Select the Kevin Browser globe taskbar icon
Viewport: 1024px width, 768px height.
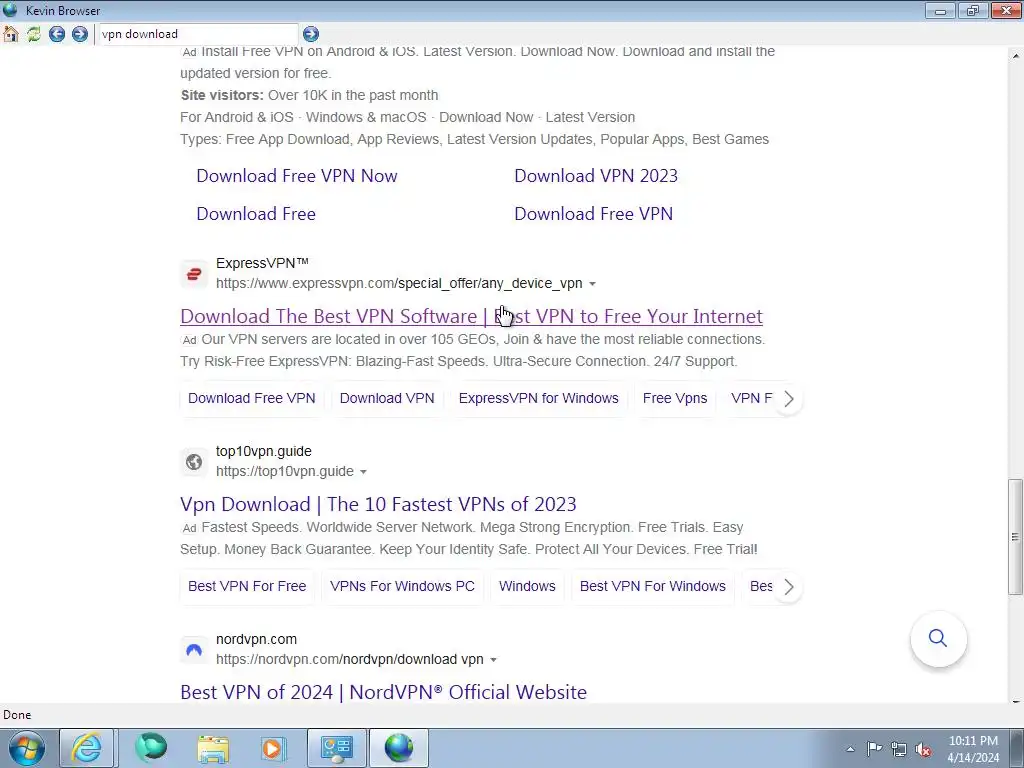[399, 748]
